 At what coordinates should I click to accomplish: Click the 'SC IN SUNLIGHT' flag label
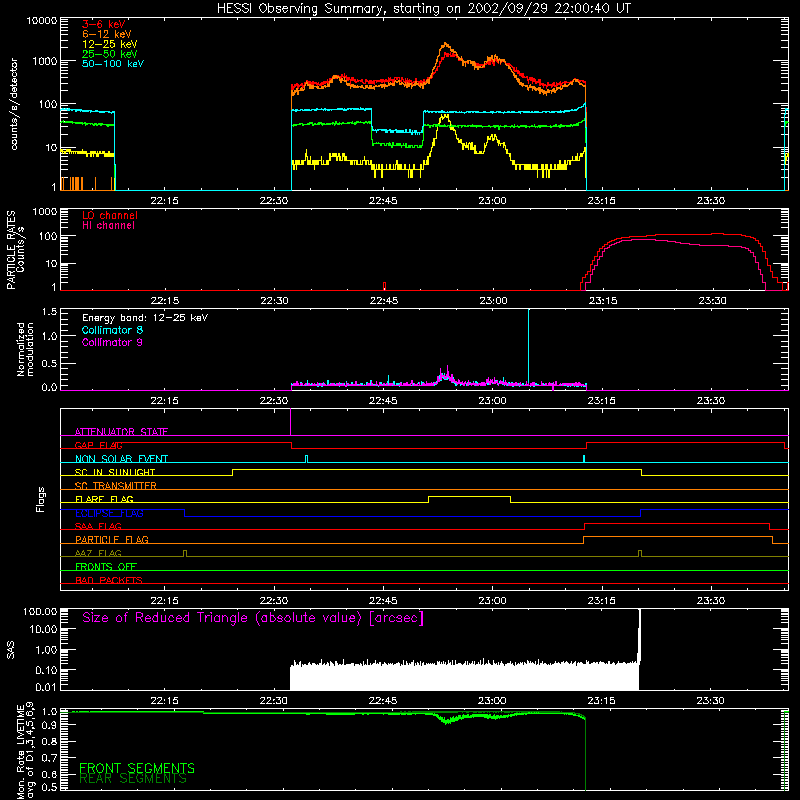115,472
